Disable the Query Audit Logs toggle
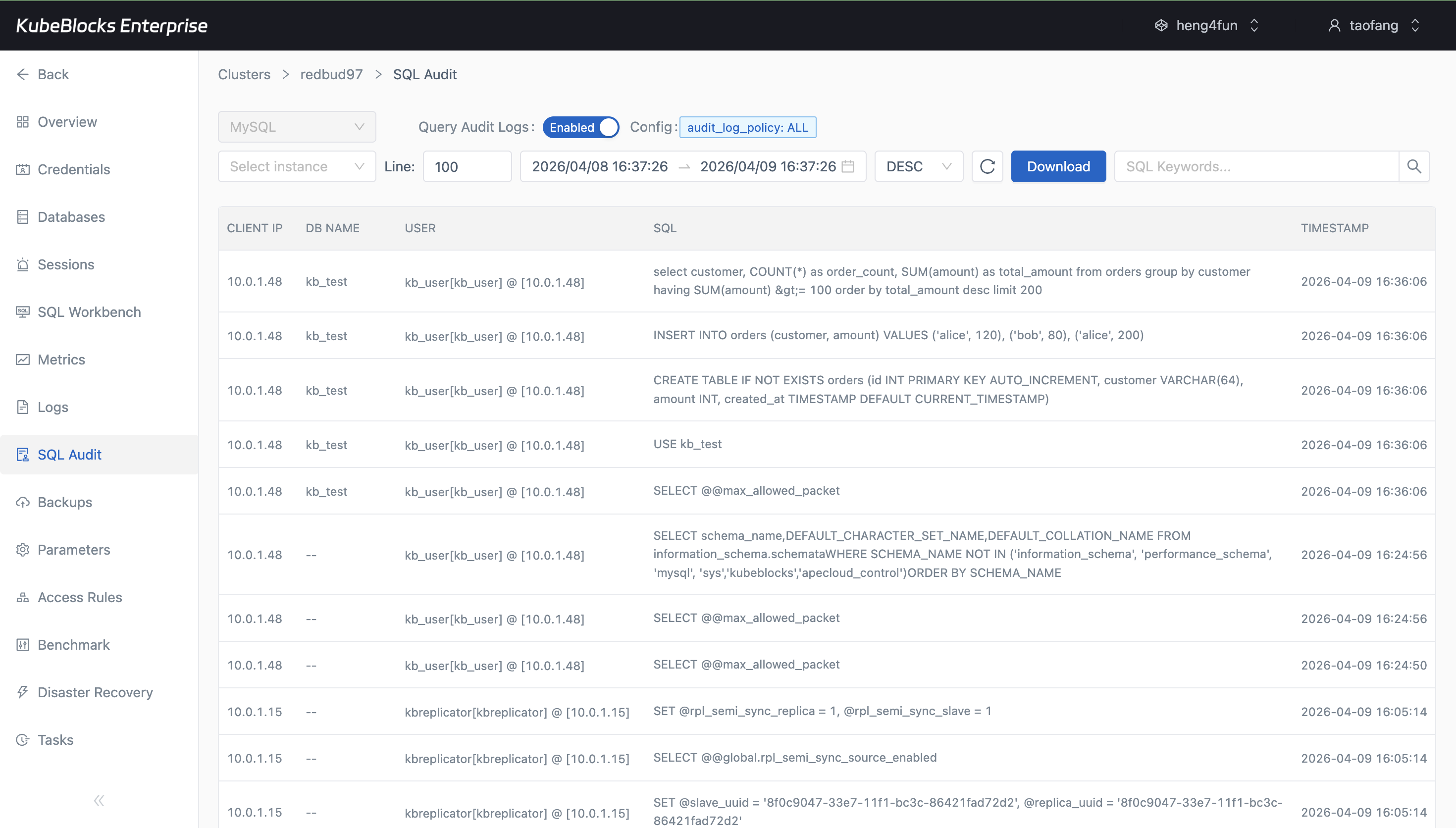 pos(580,127)
